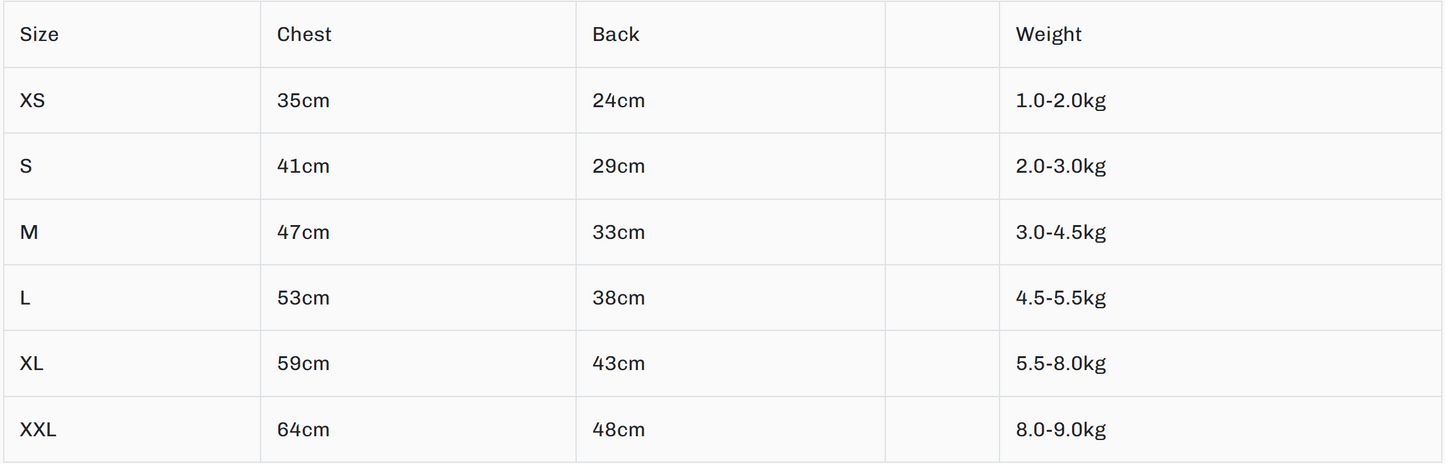
Task: Select the 1.0-2.0kg weight cell
Action: [x=1060, y=100]
